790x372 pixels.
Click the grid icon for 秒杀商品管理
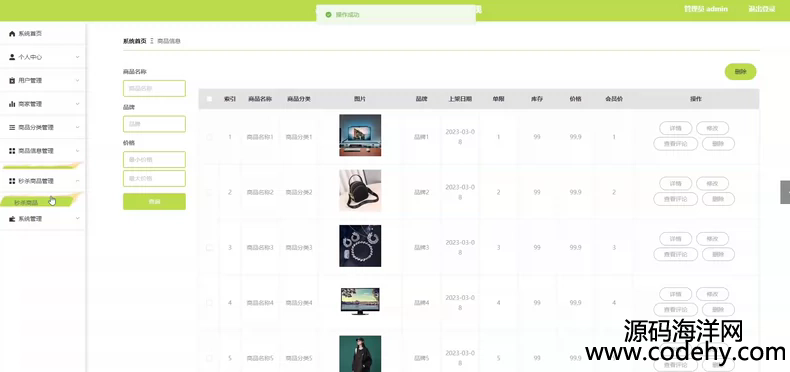coord(12,181)
